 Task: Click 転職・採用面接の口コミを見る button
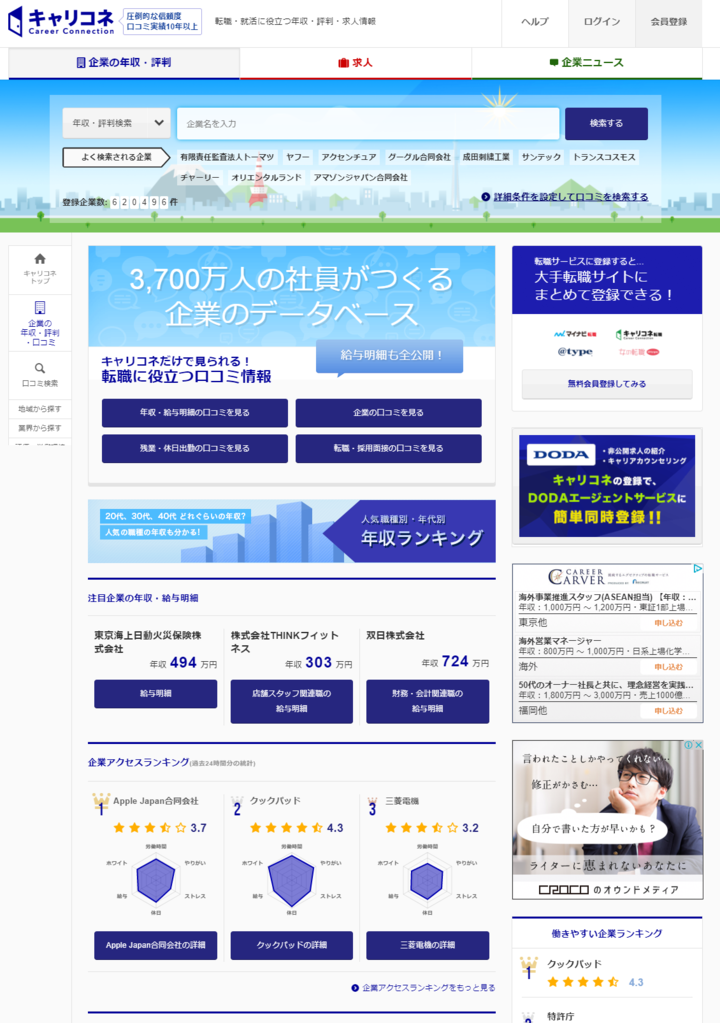[x=389, y=449]
